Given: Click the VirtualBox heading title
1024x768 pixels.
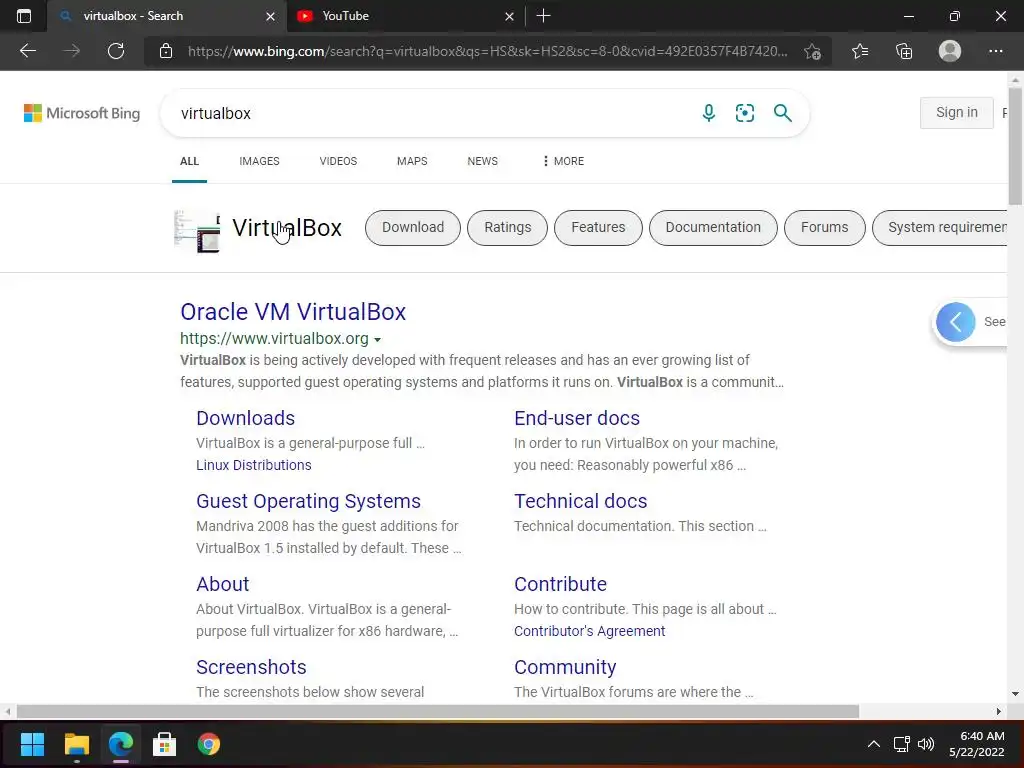Looking at the screenshot, I should click(287, 228).
